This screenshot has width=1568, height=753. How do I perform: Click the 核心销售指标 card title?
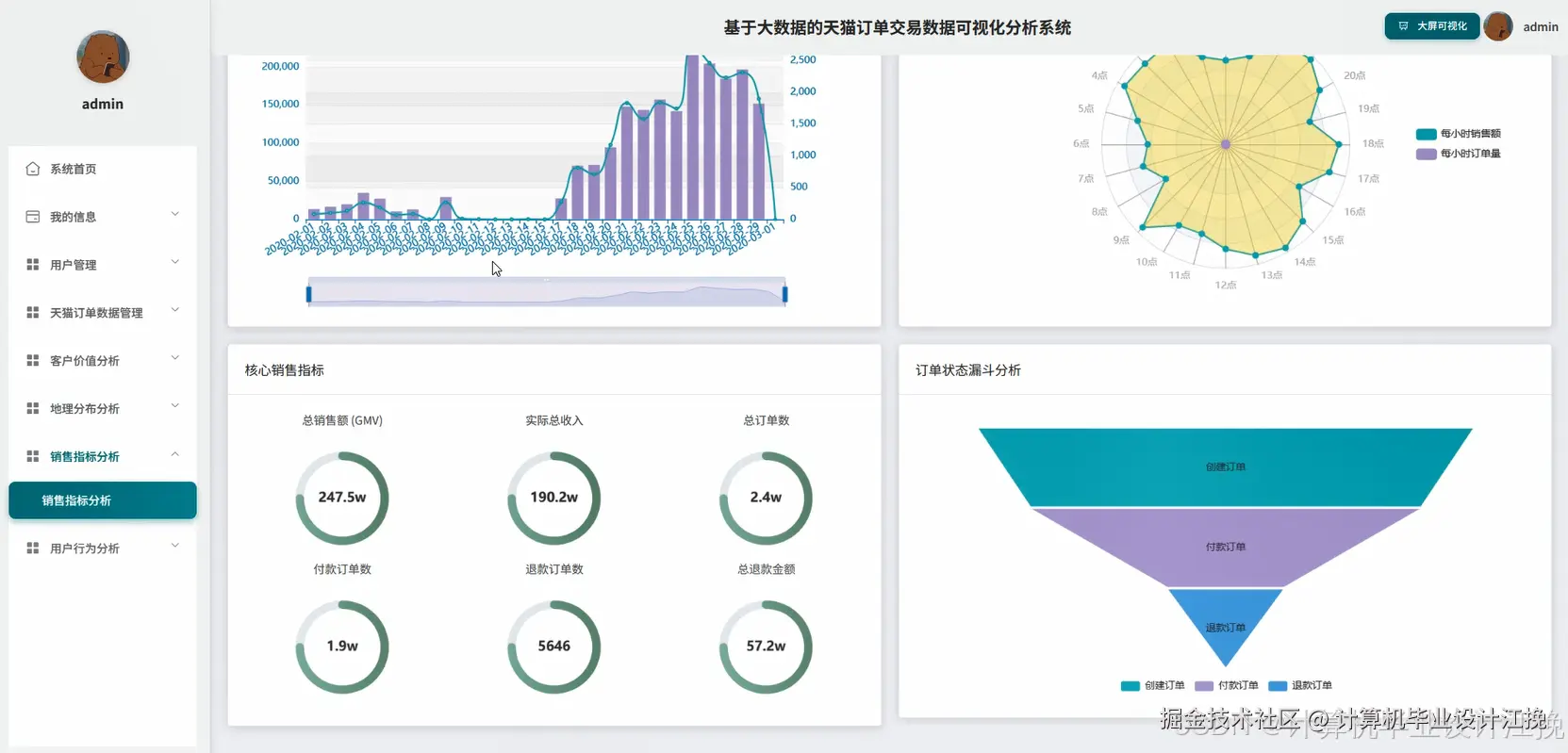point(285,370)
